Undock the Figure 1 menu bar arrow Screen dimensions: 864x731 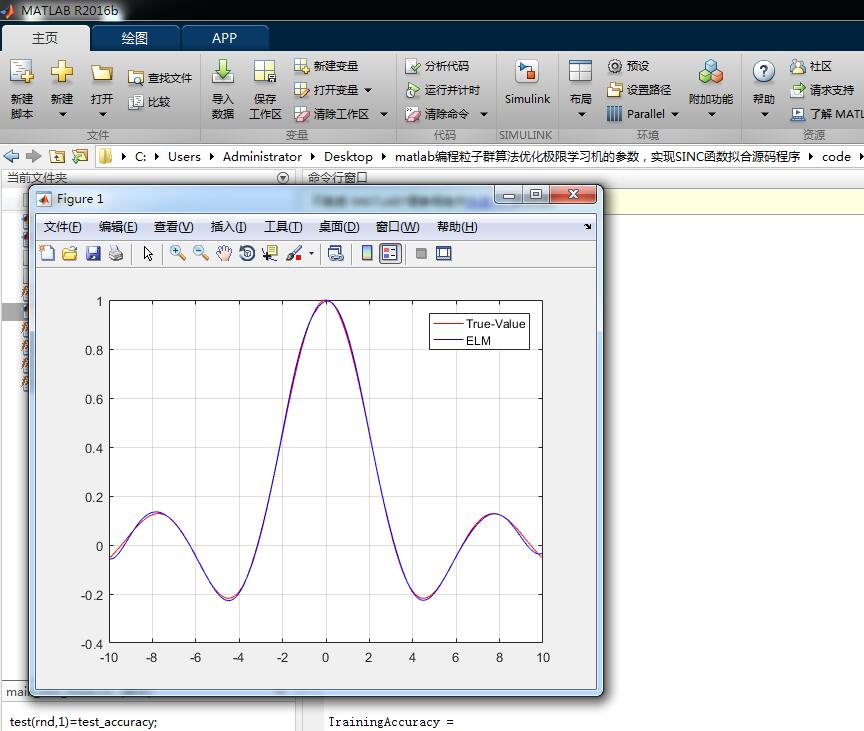tap(587, 226)
